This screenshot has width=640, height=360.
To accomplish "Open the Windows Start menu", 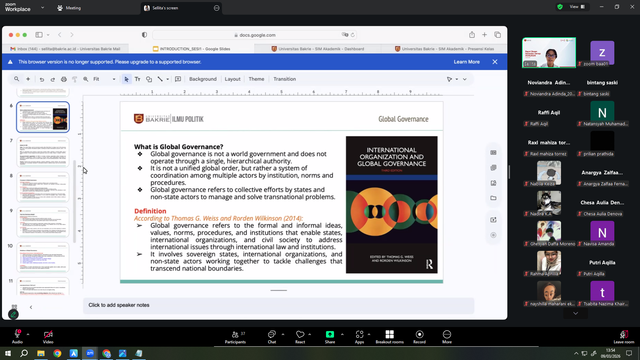I will (x=8, y=353).
